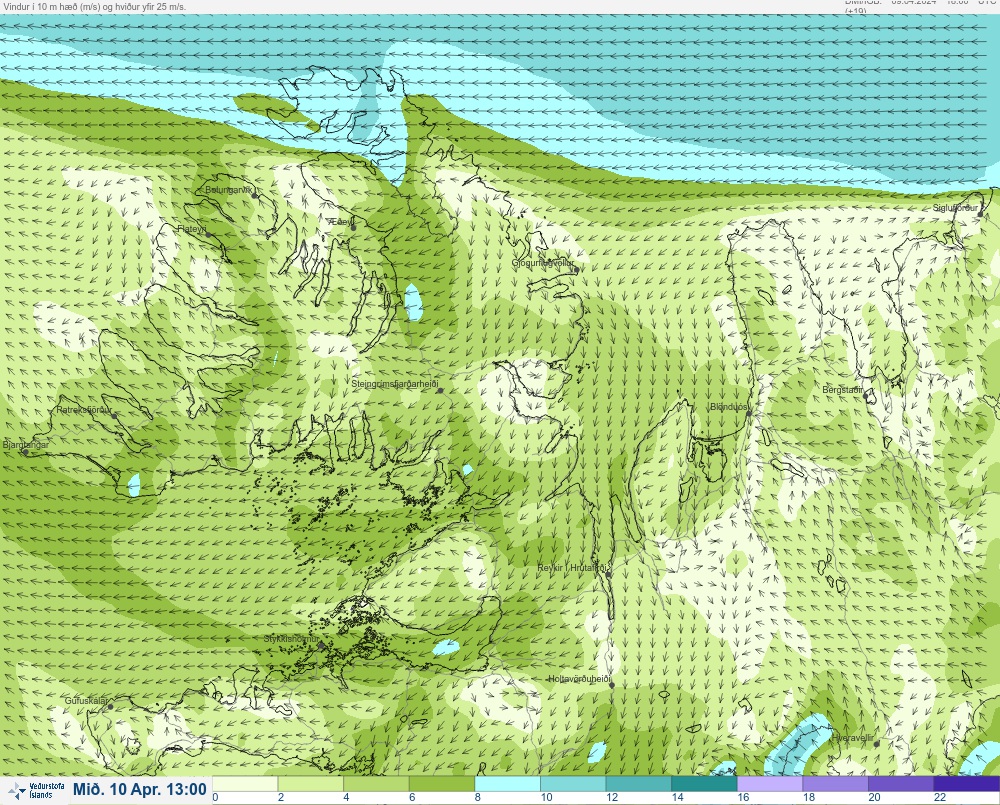1000x805 pixels.
Task: Select the 6–8 m/s dark green legend swatch
Action: click(x=442, y=783)
